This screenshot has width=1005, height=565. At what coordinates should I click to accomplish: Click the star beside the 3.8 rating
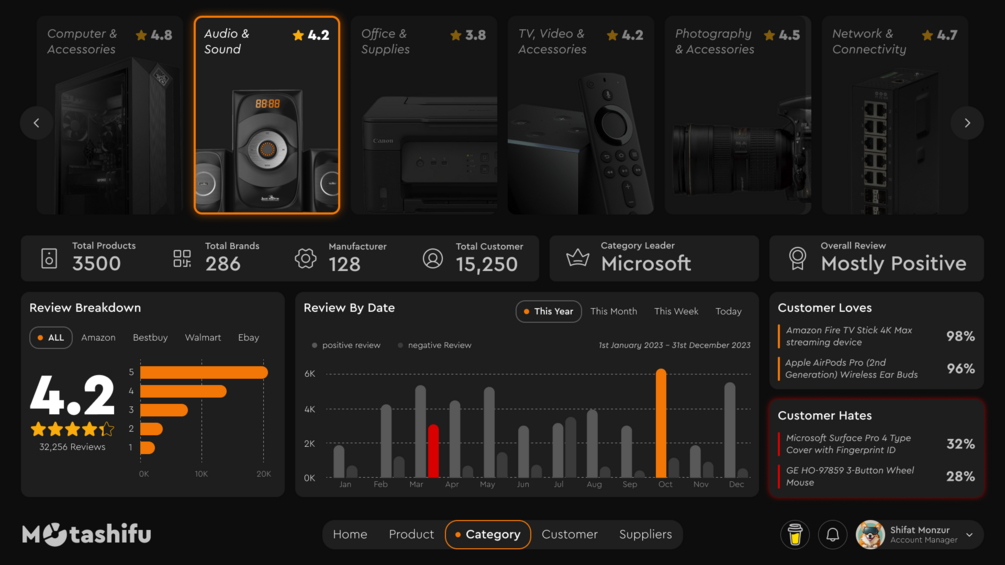click(456, 35)
